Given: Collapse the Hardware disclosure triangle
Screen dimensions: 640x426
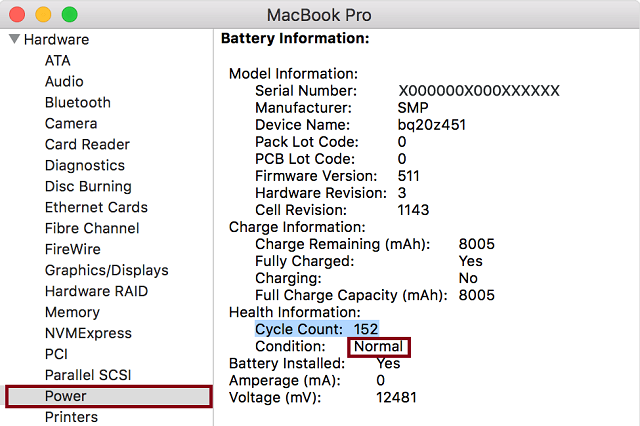Looking at the screenshot, I should pos(14,39).
